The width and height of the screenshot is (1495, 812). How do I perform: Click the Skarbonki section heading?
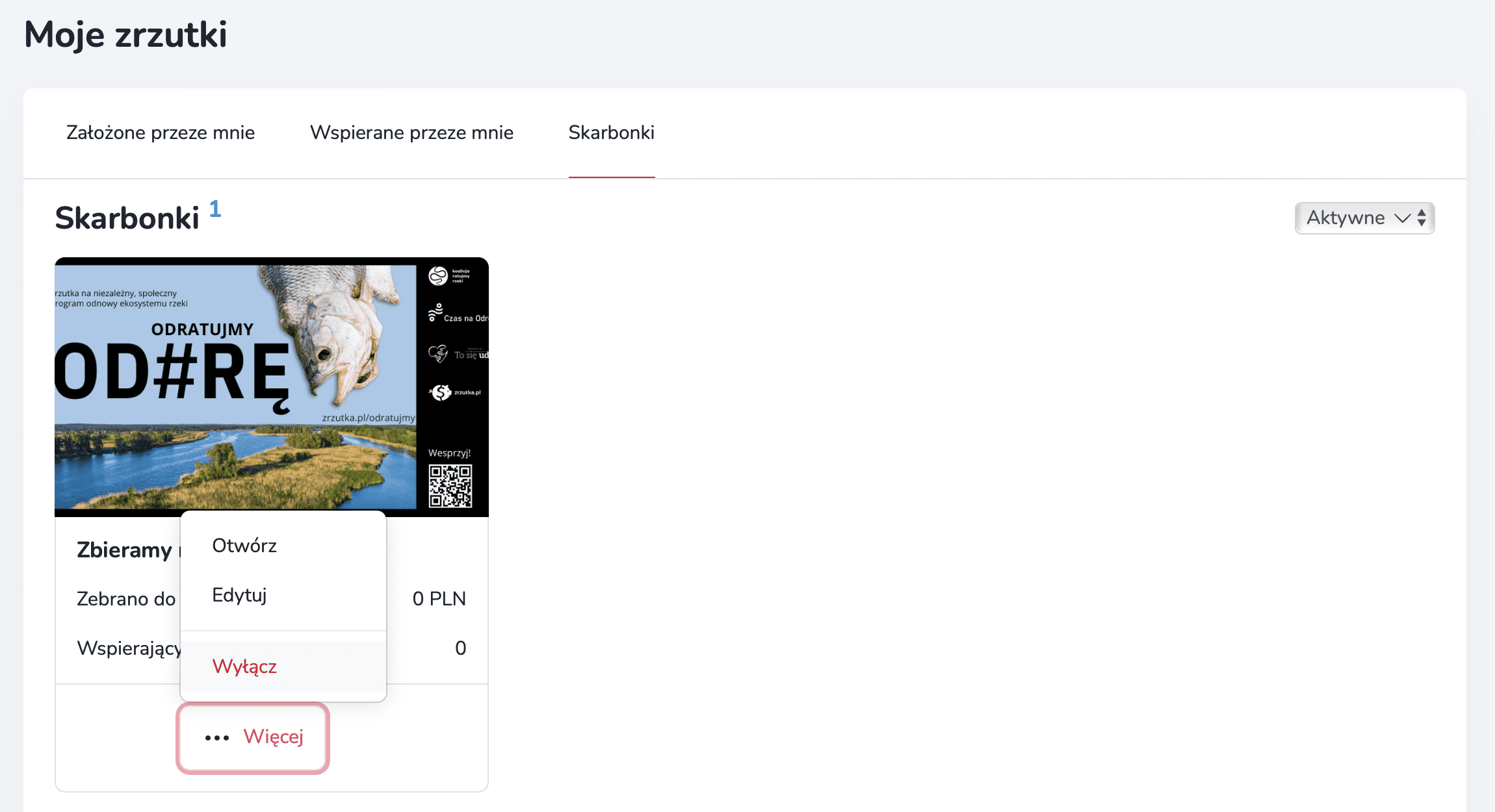127,218
